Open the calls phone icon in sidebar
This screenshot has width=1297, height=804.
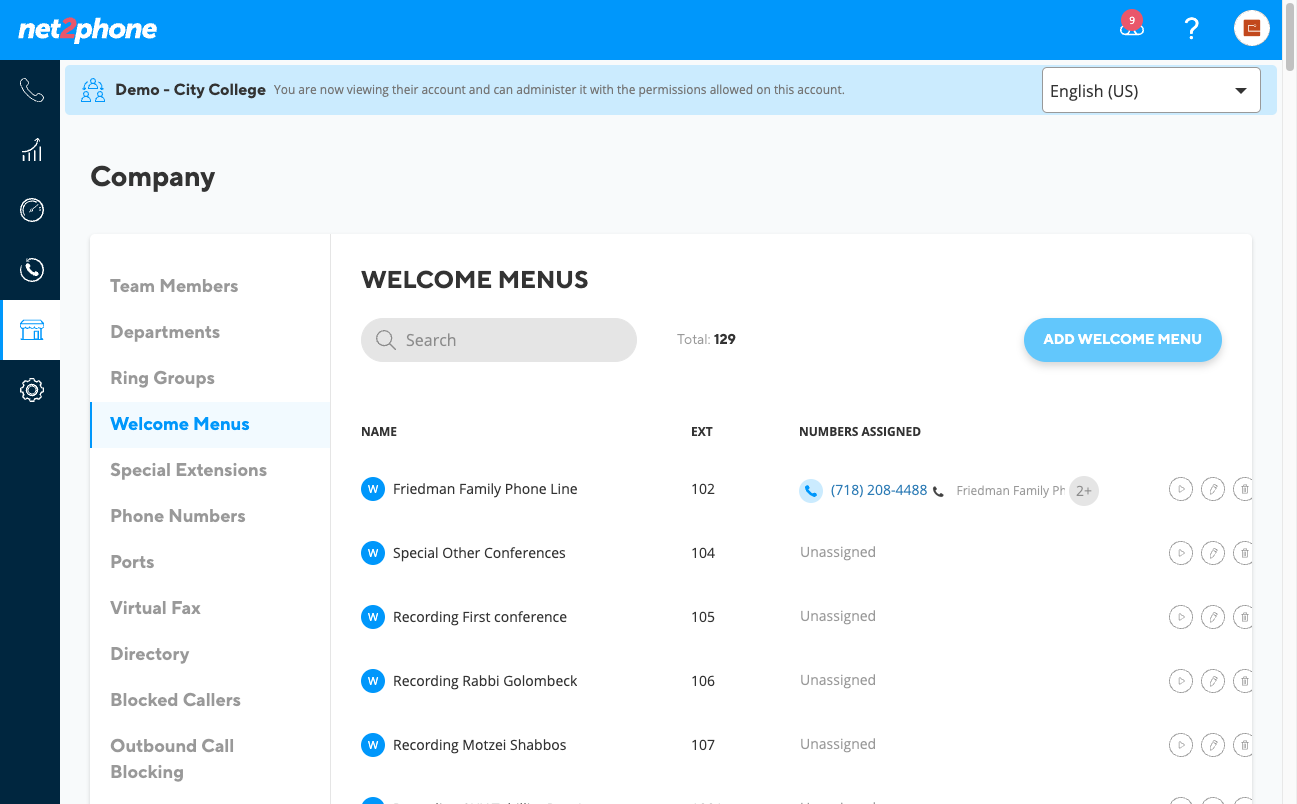31,91
